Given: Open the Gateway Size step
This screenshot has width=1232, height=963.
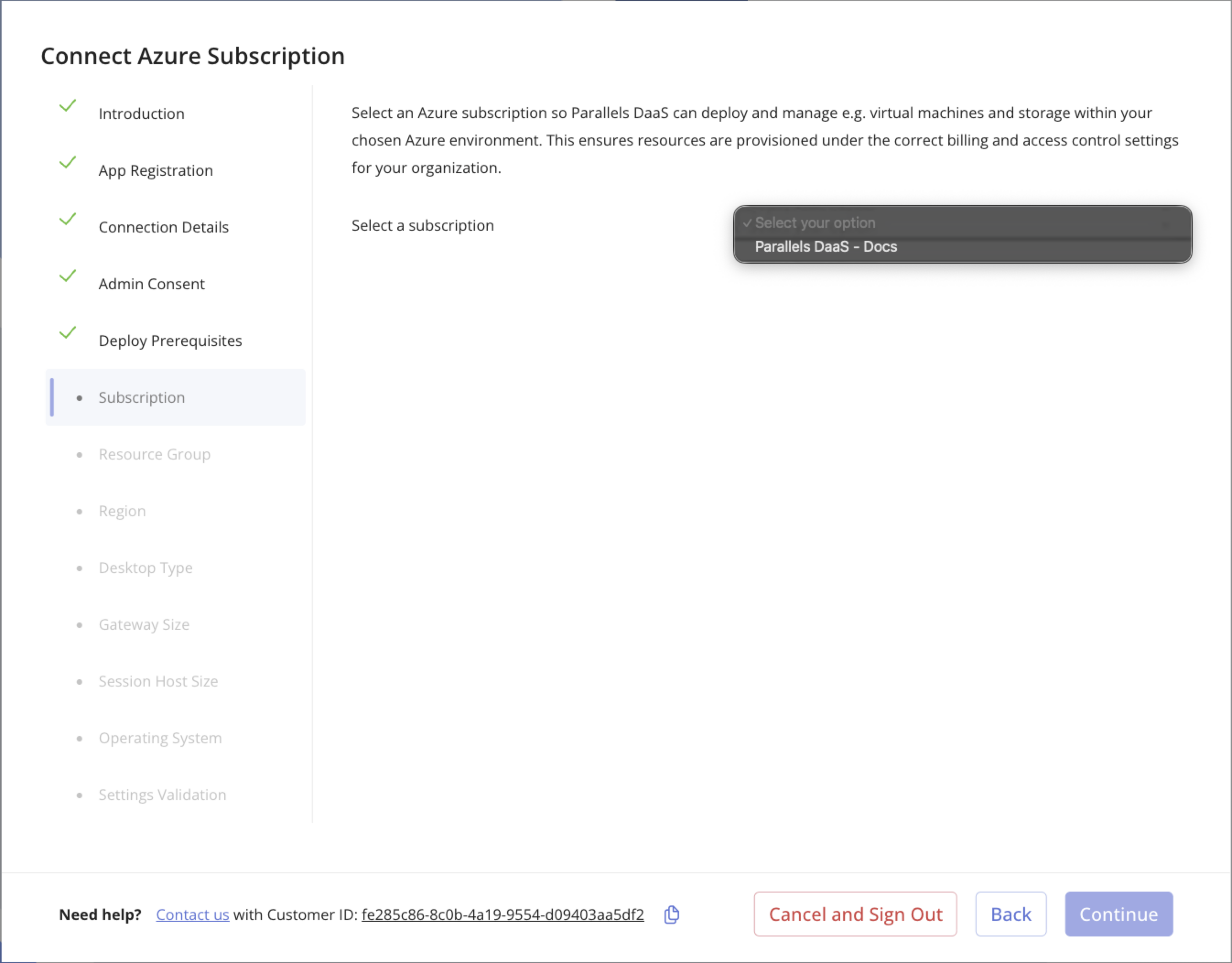Looking at the screenshot, I should 144,624.
